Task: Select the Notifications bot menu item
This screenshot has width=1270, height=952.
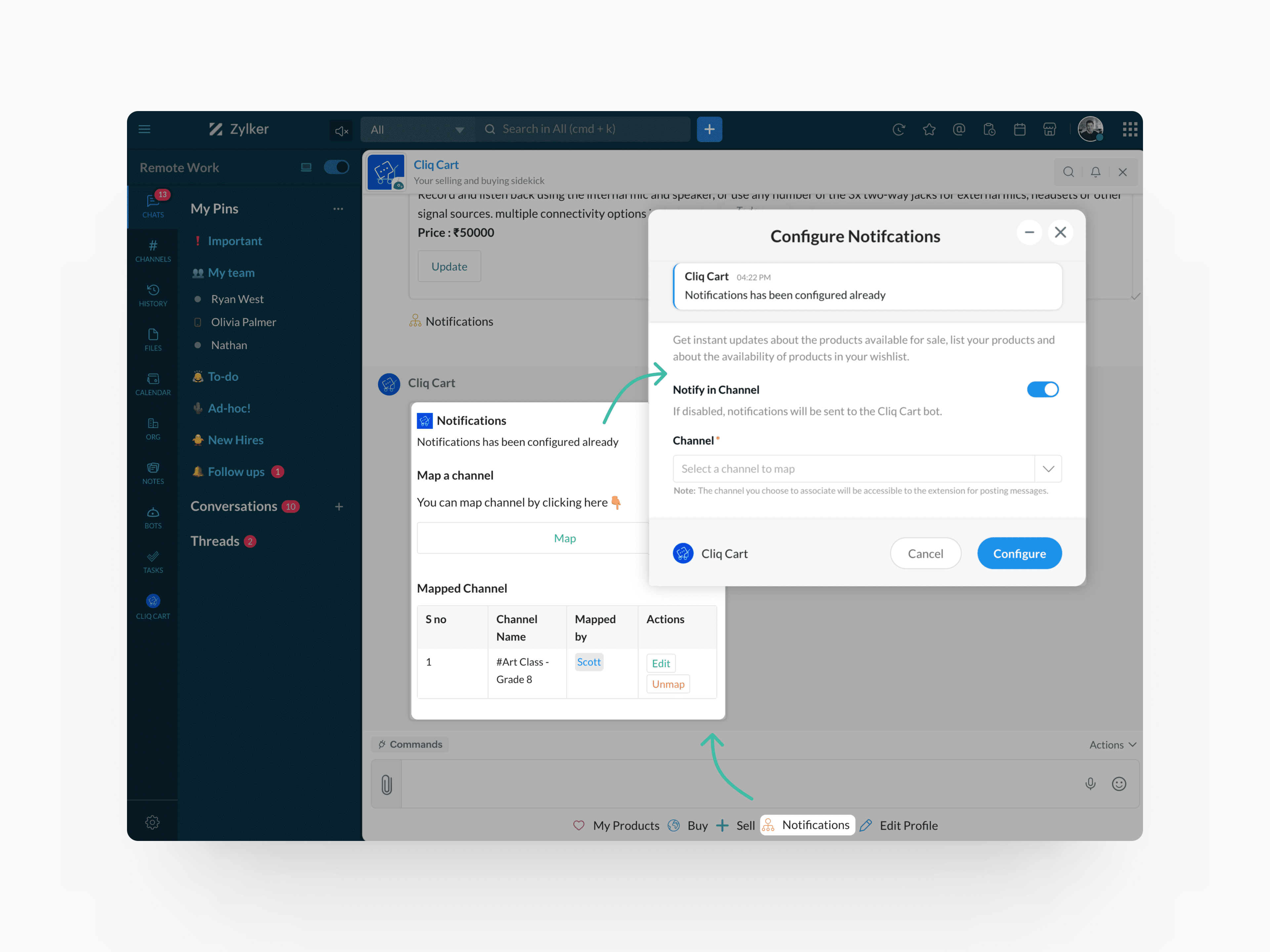Action: point(807,825)
